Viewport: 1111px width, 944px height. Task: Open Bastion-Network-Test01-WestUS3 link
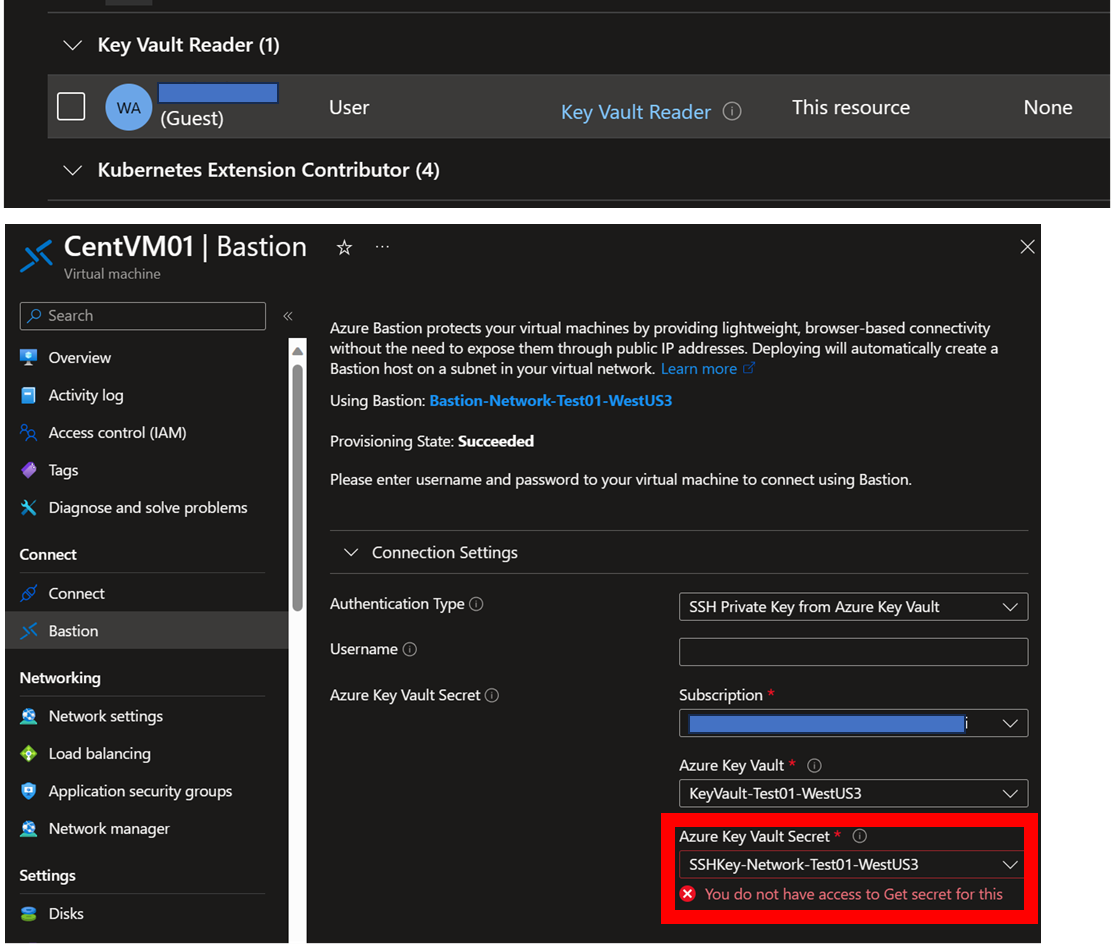[551, 401]
